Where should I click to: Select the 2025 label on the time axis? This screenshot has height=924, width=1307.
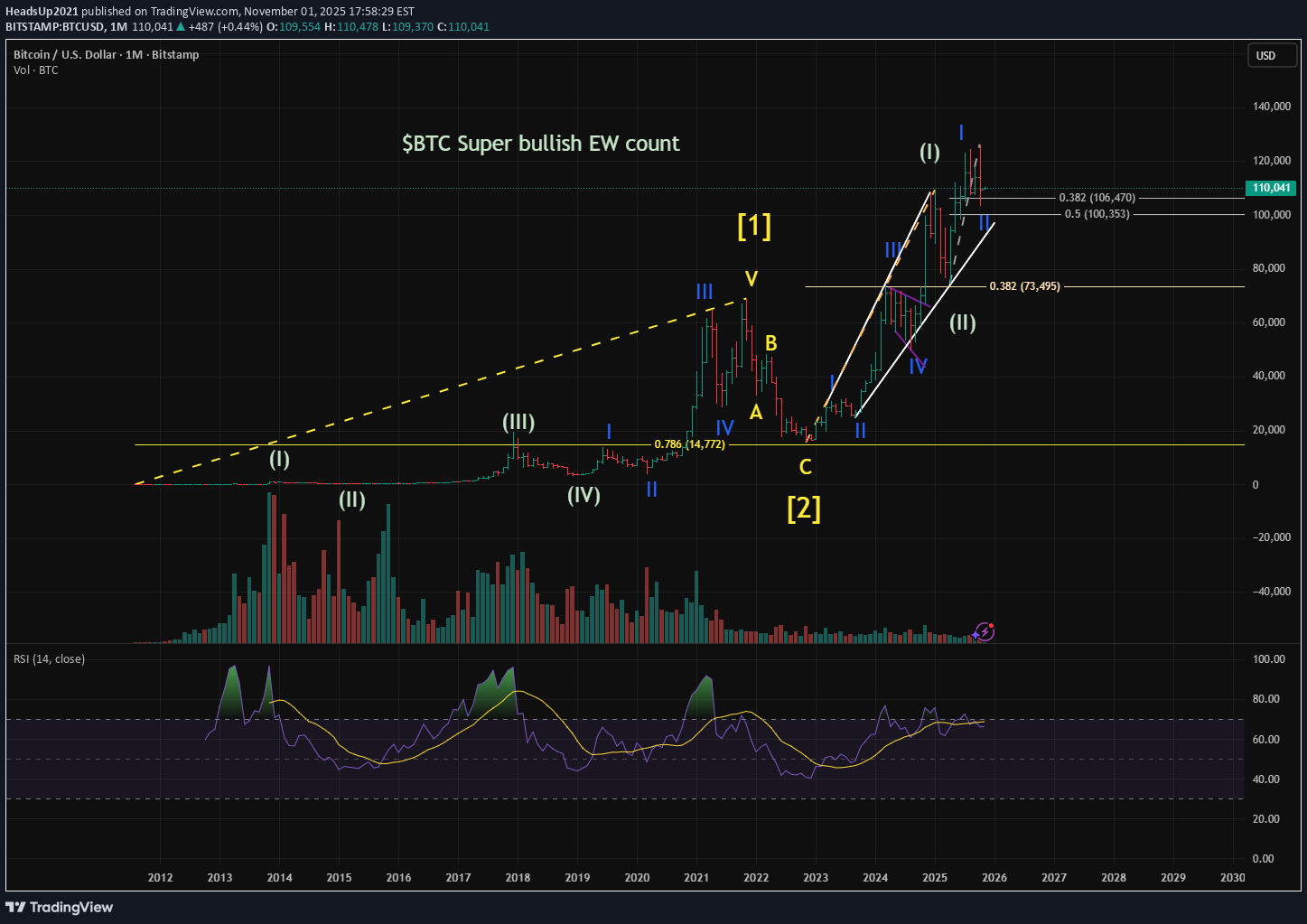pos(934,877)
